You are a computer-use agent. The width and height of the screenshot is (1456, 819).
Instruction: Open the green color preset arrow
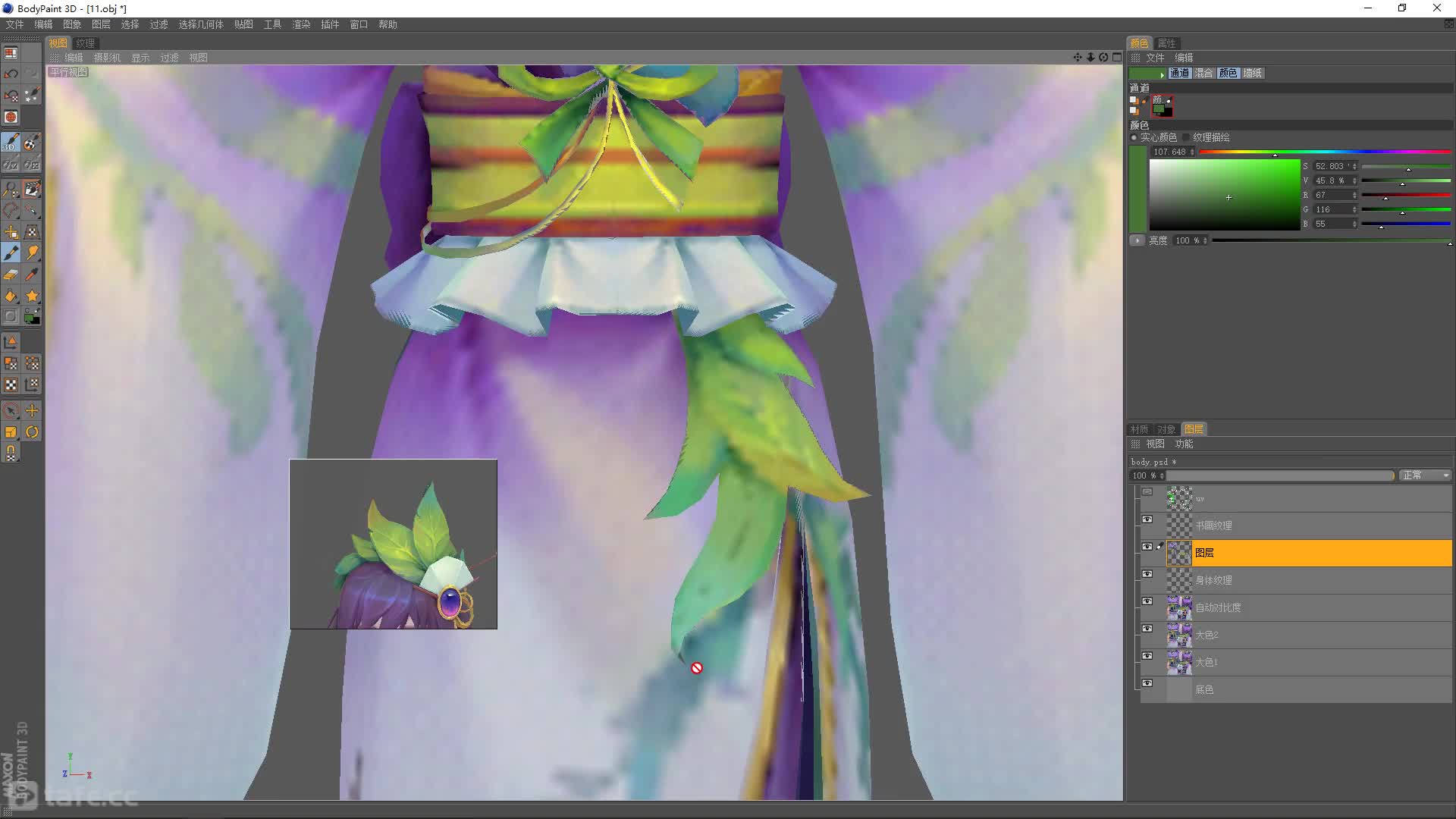[1162, 74]
